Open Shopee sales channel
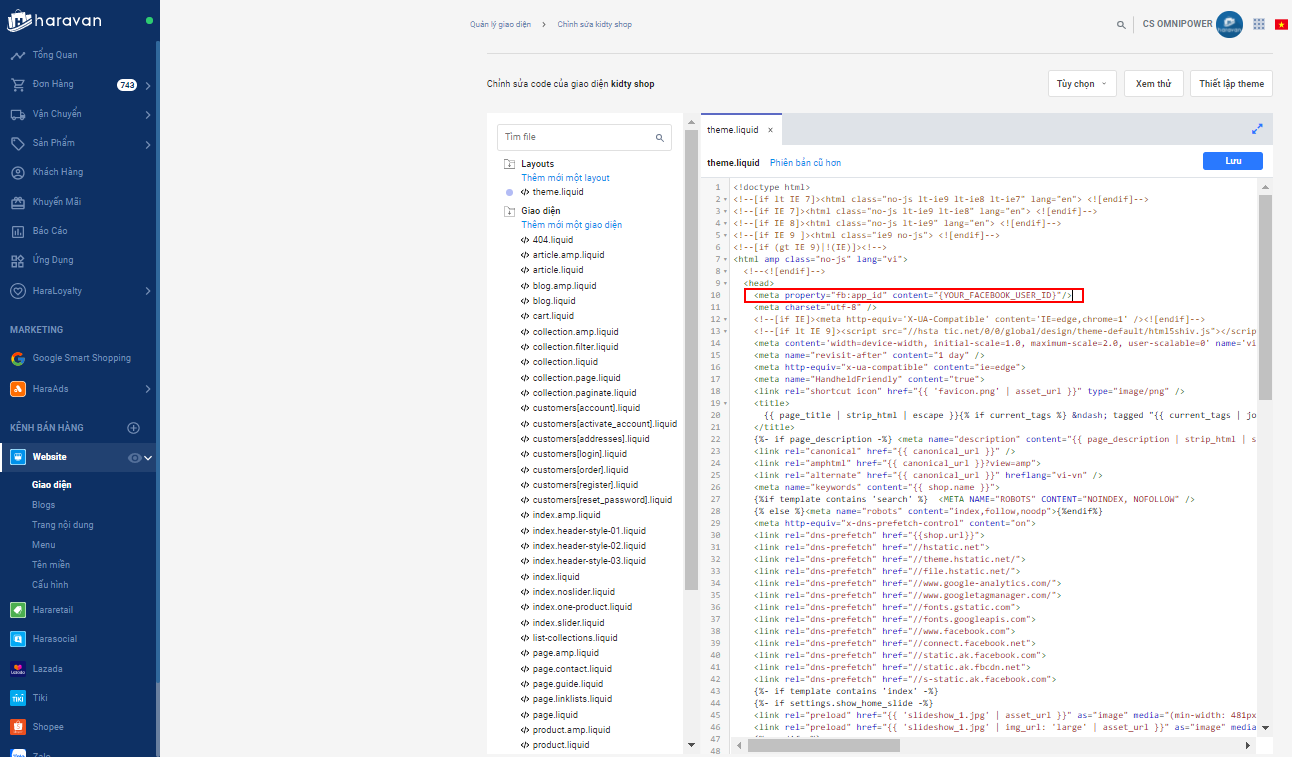1292x757 pixels. (47, 727)
